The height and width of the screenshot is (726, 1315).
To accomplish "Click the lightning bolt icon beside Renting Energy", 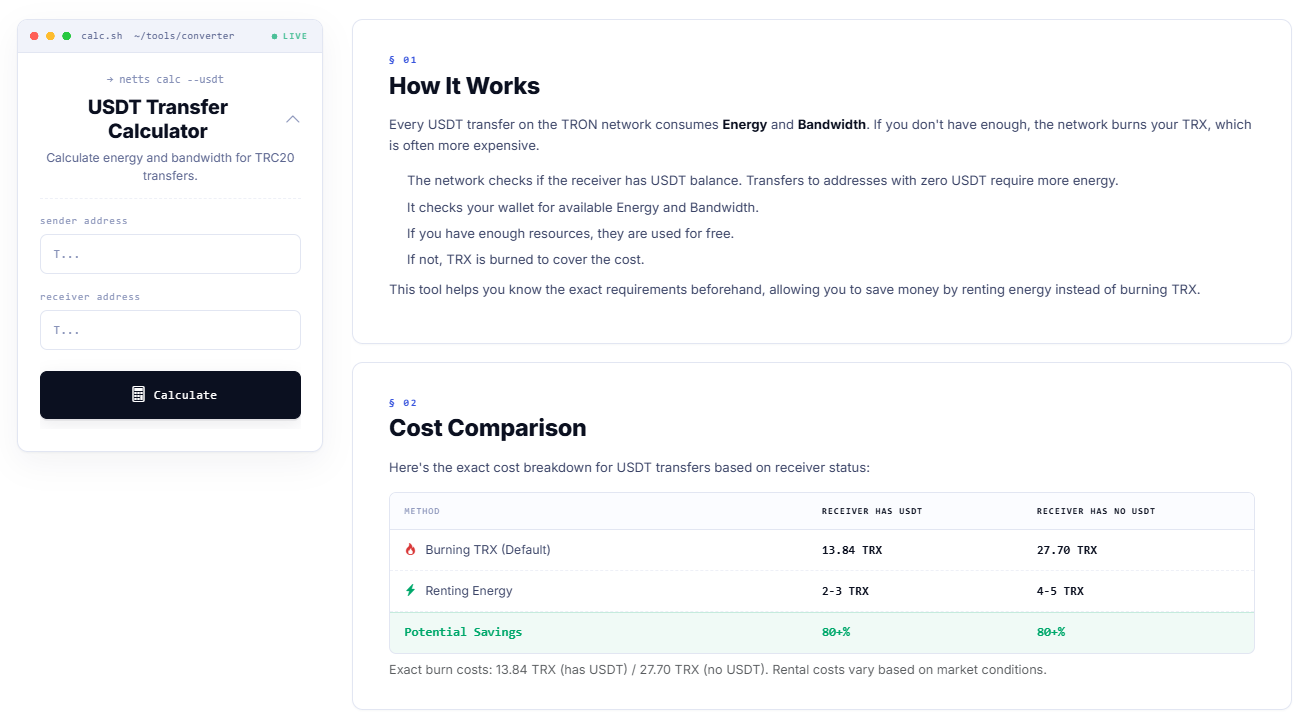I will (410, 591).
